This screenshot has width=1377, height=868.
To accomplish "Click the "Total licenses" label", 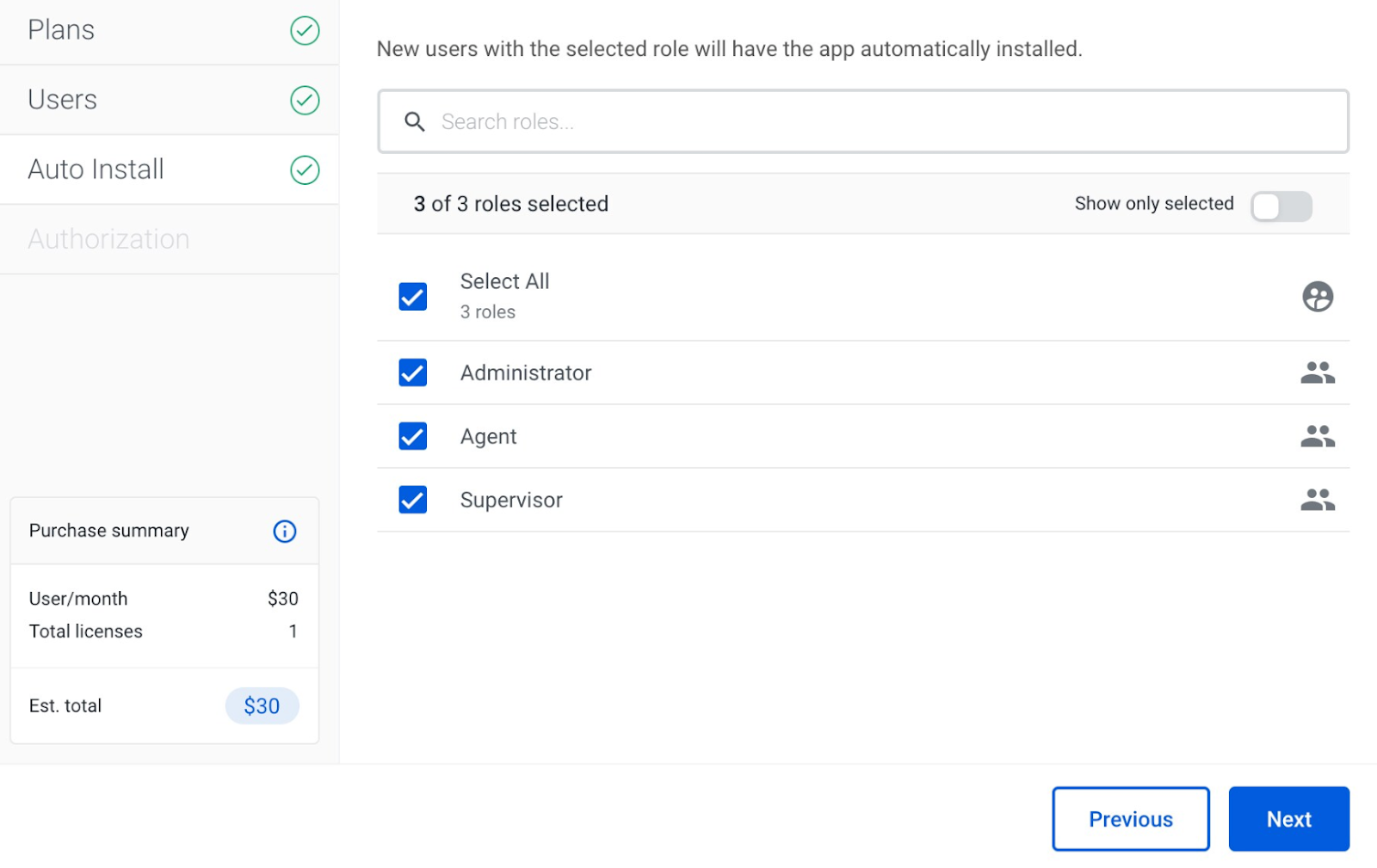I will (86, 631).
